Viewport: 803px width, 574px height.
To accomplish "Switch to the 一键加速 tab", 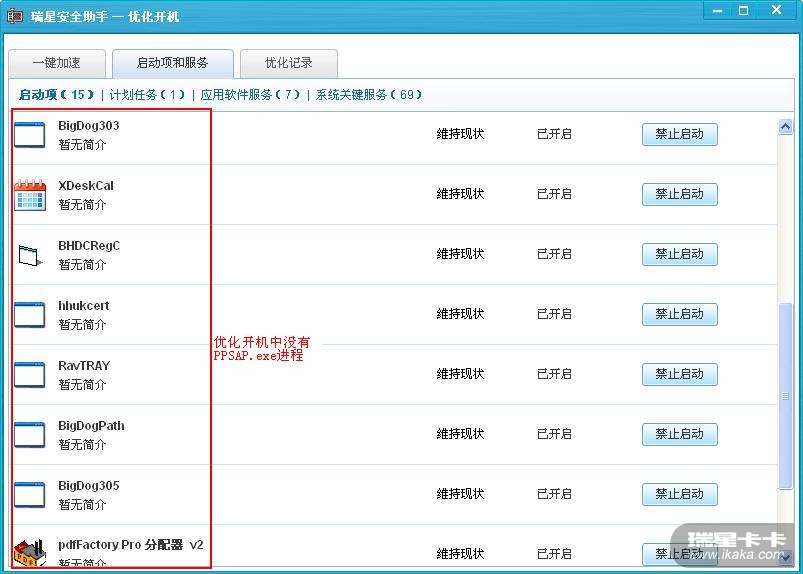I will point(57,63).
